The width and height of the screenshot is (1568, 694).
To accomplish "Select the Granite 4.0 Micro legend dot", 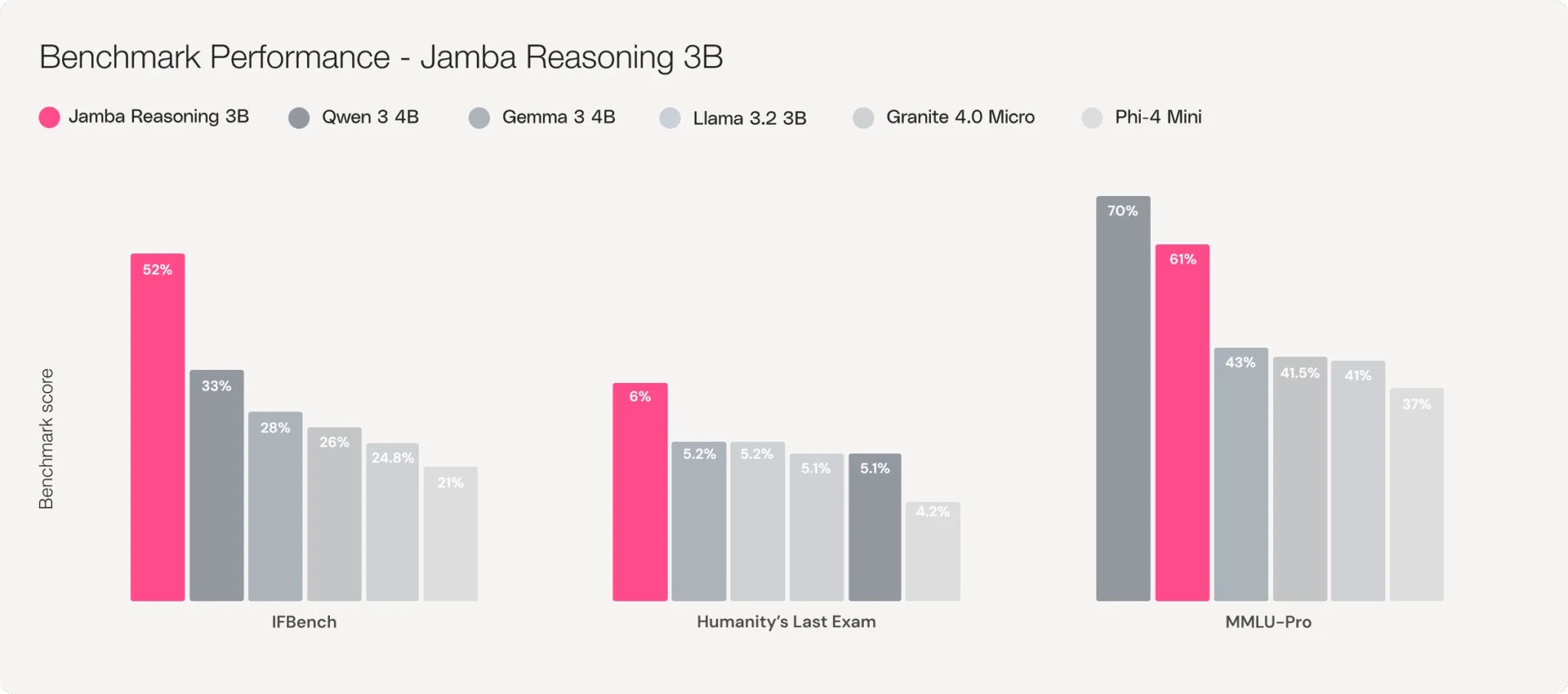I will (863, 118).
